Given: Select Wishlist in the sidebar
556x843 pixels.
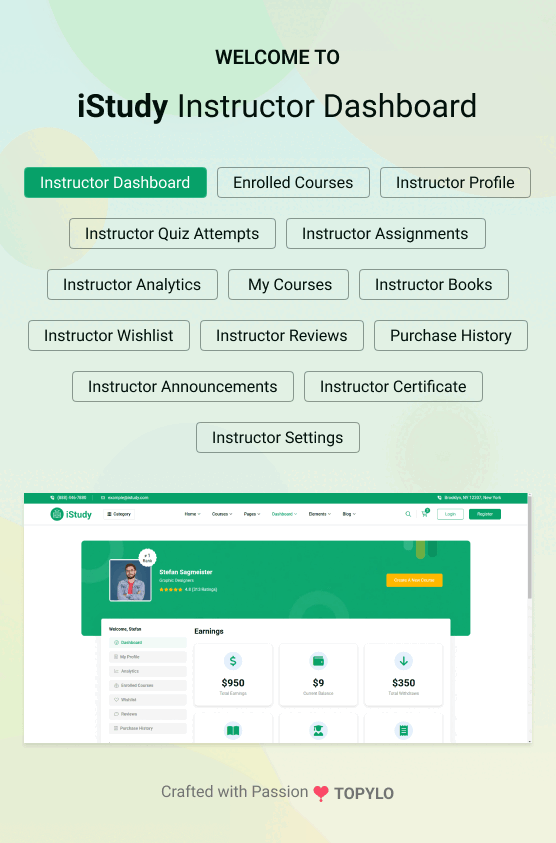Looking at the screenshot, I should (x=148, y=699).
